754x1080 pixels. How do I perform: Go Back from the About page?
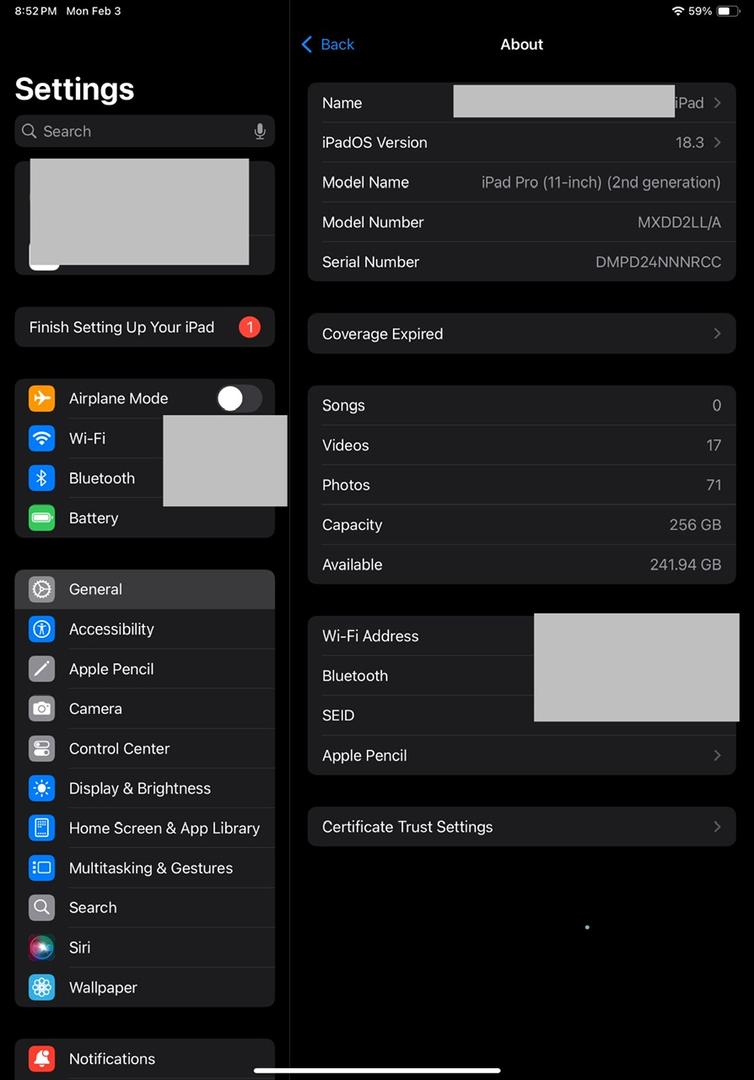pyautogui.click(x=328, y=44)
